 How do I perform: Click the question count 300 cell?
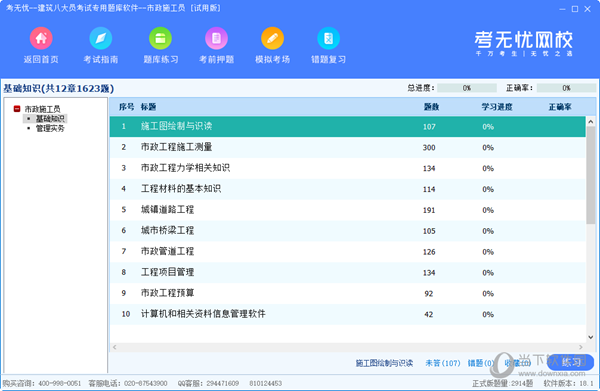click(429, 148)
